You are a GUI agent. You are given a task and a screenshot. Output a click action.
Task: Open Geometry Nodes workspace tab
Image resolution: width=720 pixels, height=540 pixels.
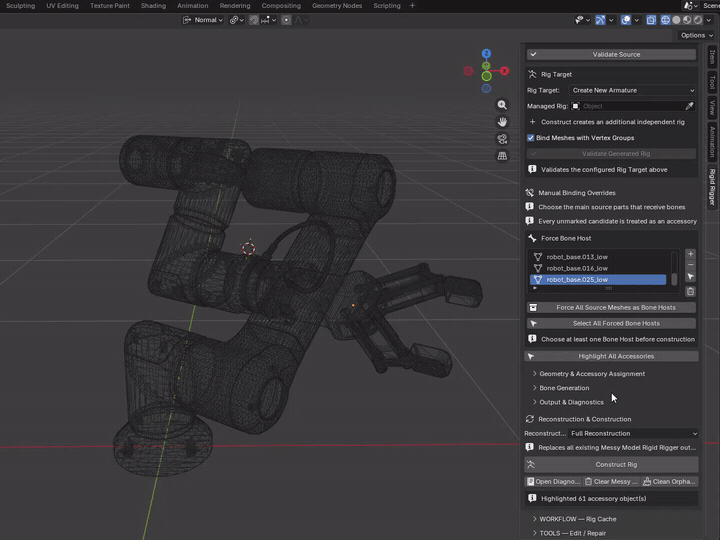pyautogui.click(x=337, y=6)
